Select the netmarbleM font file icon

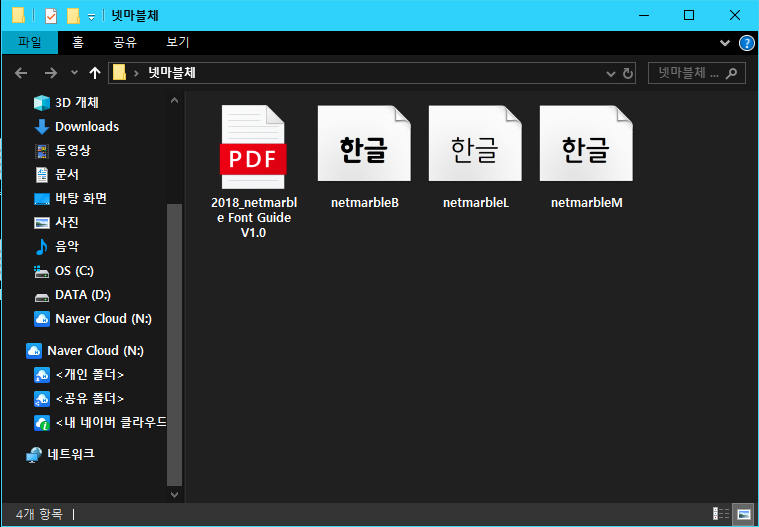pos(586,143)
